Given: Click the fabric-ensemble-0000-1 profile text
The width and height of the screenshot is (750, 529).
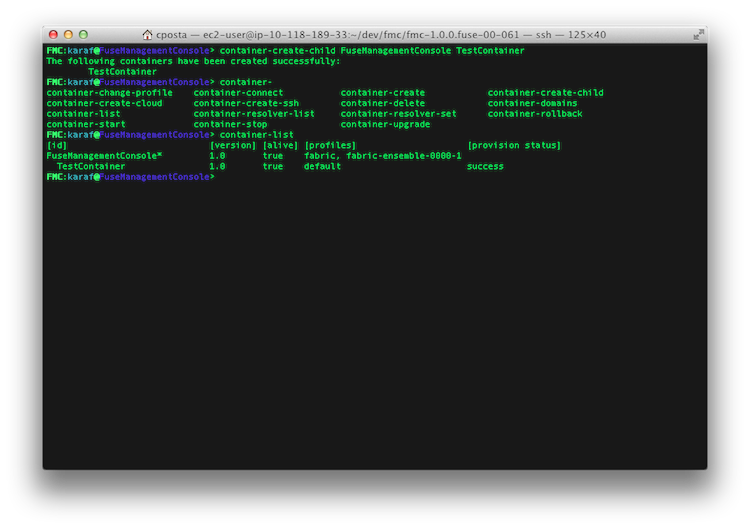Looking at the screenshot, I should pos(404,156).
